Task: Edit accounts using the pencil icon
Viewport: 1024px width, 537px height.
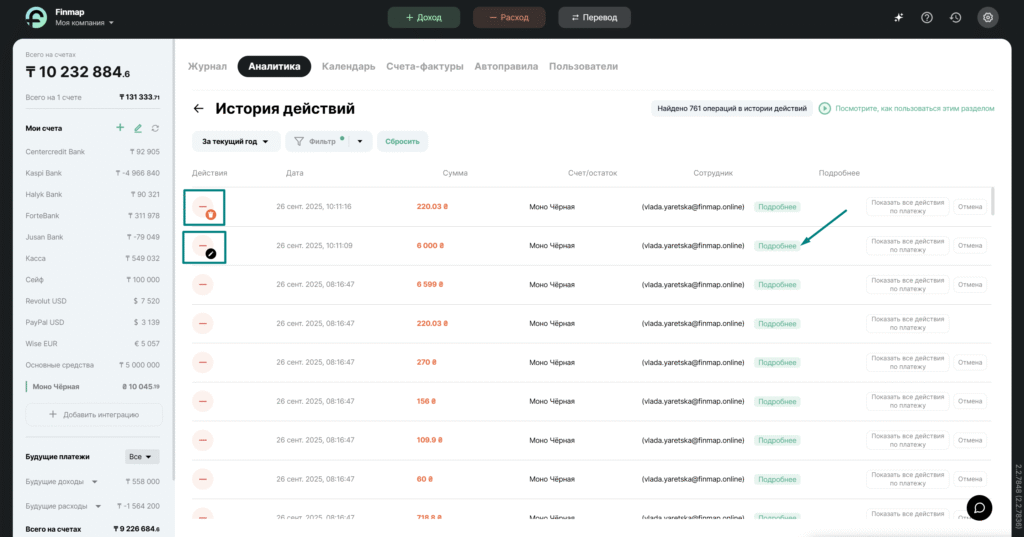Action: (138, 128)
